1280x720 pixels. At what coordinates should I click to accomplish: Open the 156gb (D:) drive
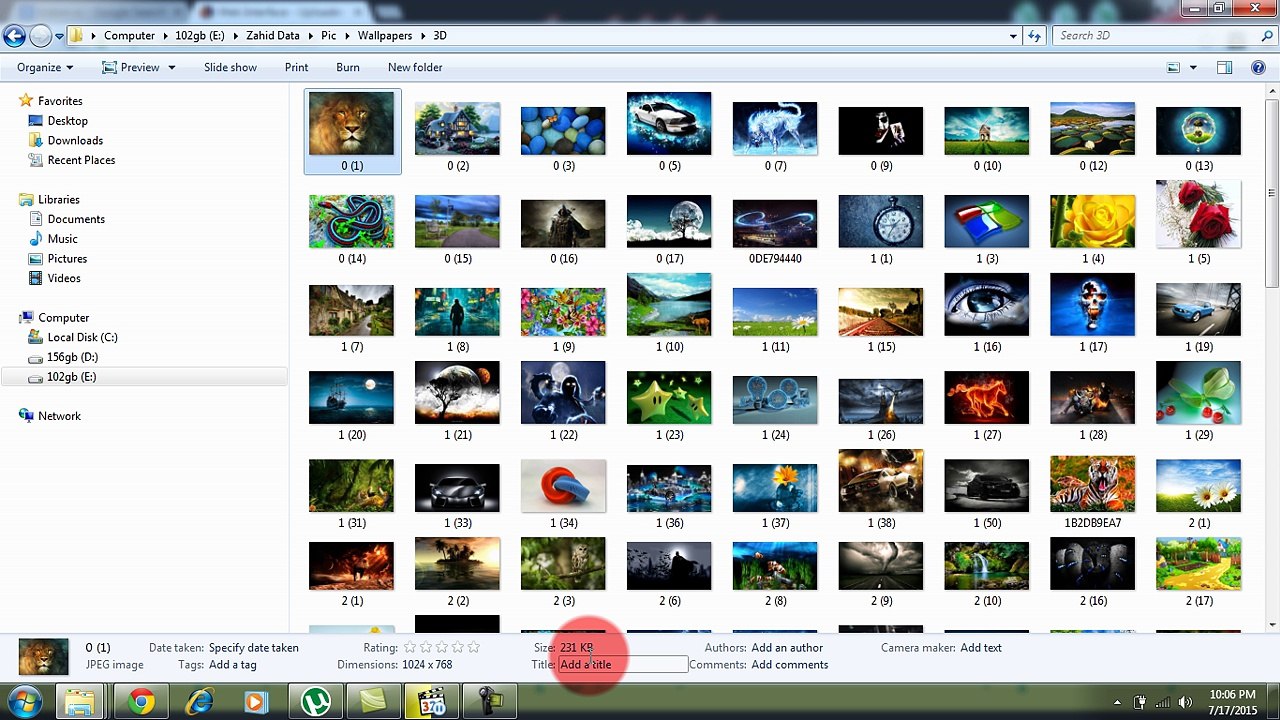[72, 357]
